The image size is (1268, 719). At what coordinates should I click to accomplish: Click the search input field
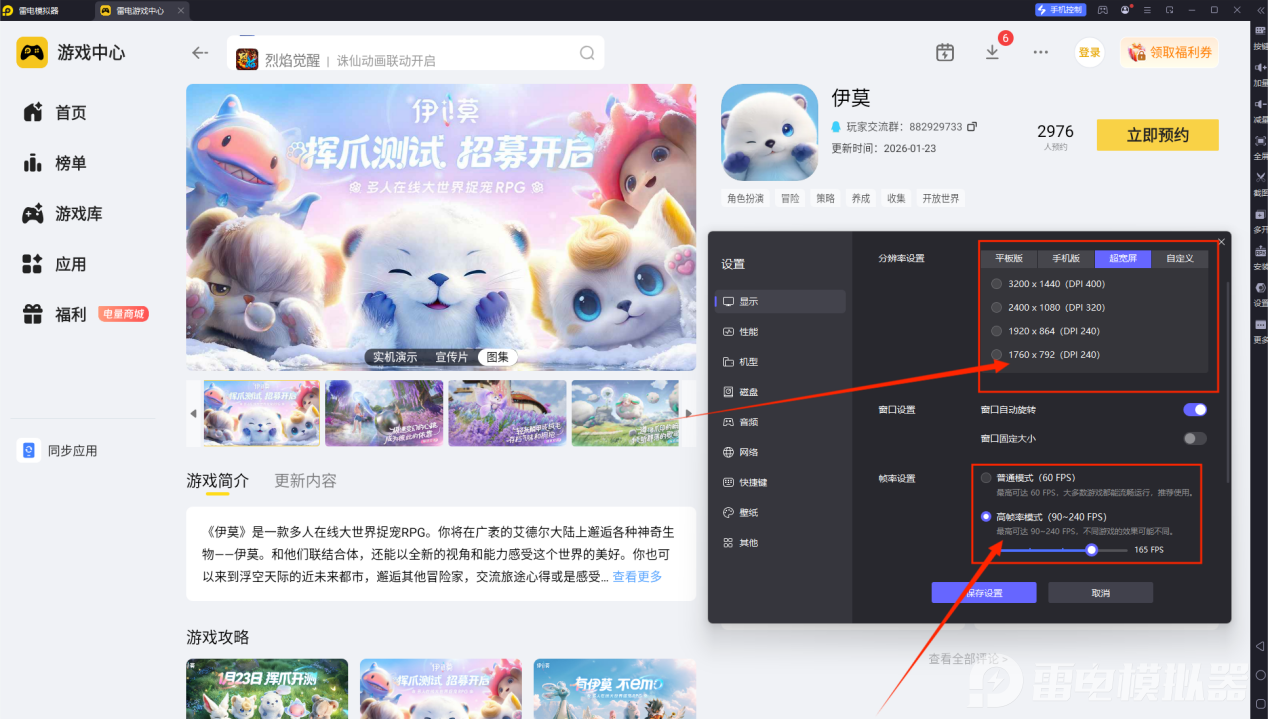pos(415,54)
